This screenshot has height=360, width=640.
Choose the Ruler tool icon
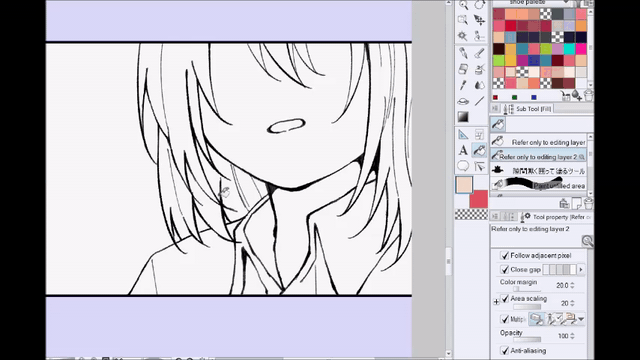pos(463,134)
